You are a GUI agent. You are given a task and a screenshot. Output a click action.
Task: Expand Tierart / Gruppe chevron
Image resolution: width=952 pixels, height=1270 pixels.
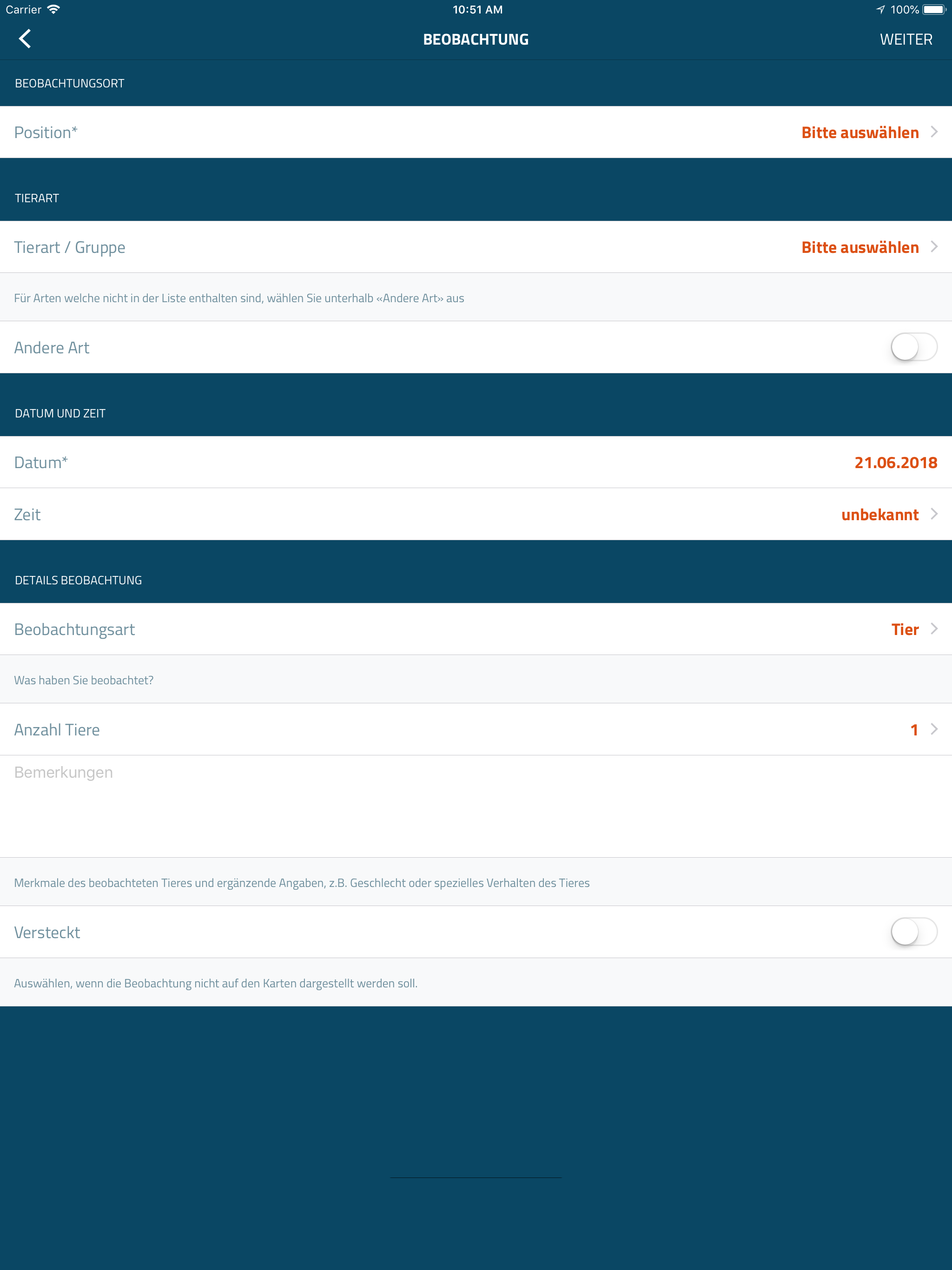pyautogui.click(x=934, y=247)
